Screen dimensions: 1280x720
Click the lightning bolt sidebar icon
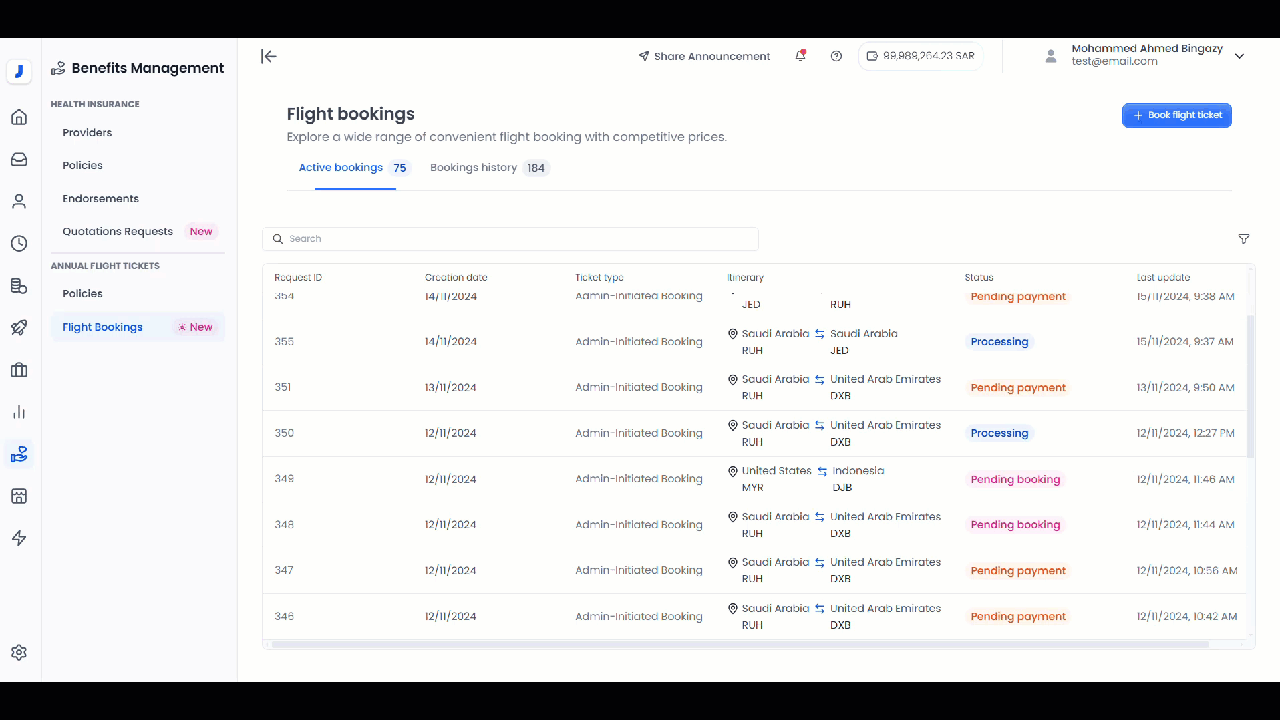tap(19, 538)
